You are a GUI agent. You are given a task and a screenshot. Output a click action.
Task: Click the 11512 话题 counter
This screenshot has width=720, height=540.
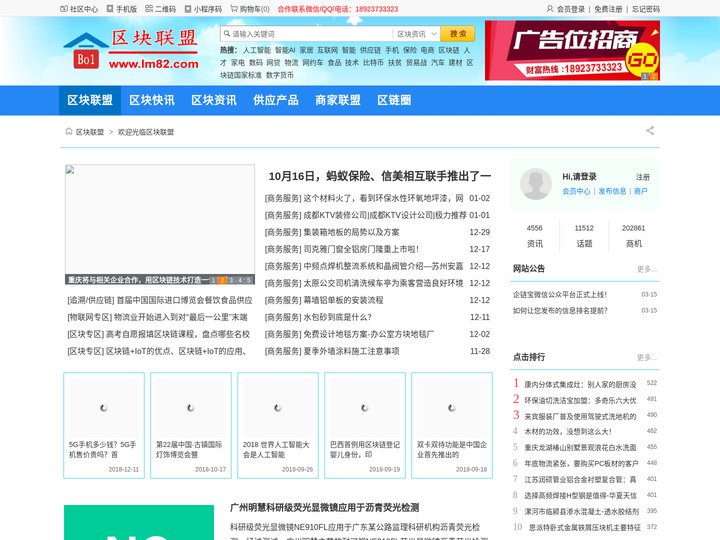584,236
